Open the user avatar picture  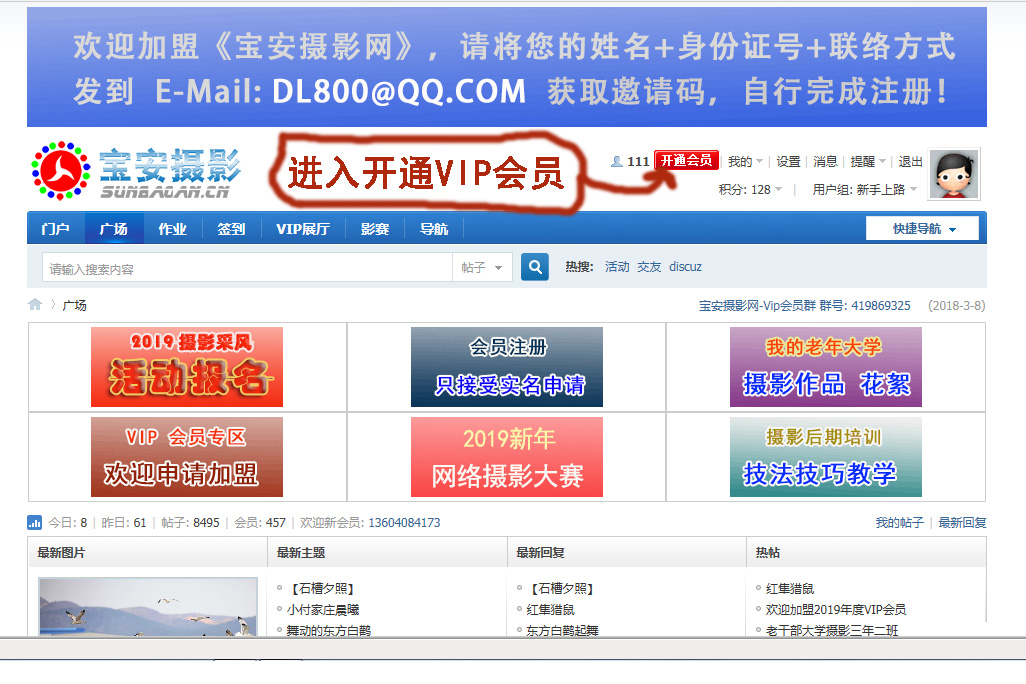953,174
